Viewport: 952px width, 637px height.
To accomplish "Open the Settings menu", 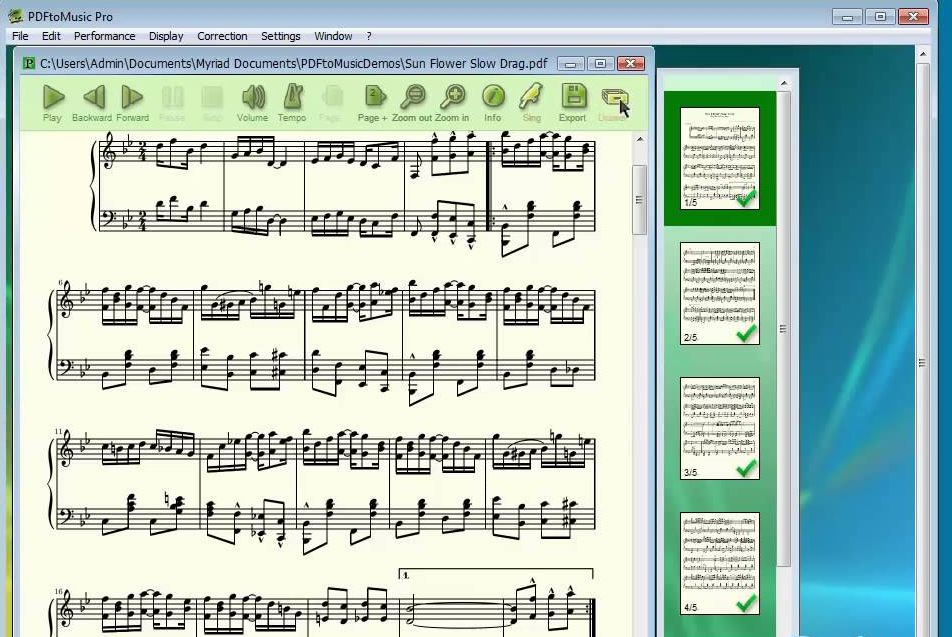I will 280,36.
